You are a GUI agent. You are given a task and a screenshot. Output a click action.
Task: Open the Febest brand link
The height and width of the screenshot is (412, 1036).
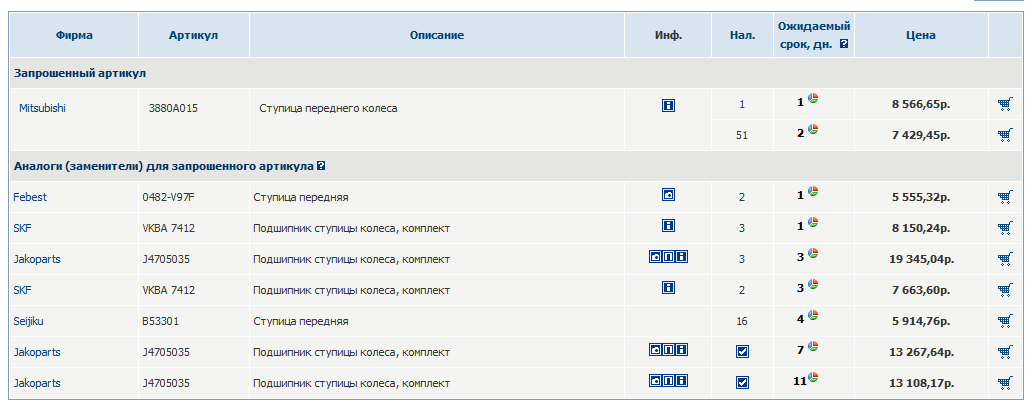pyautogui.click(x=30, y=197)
